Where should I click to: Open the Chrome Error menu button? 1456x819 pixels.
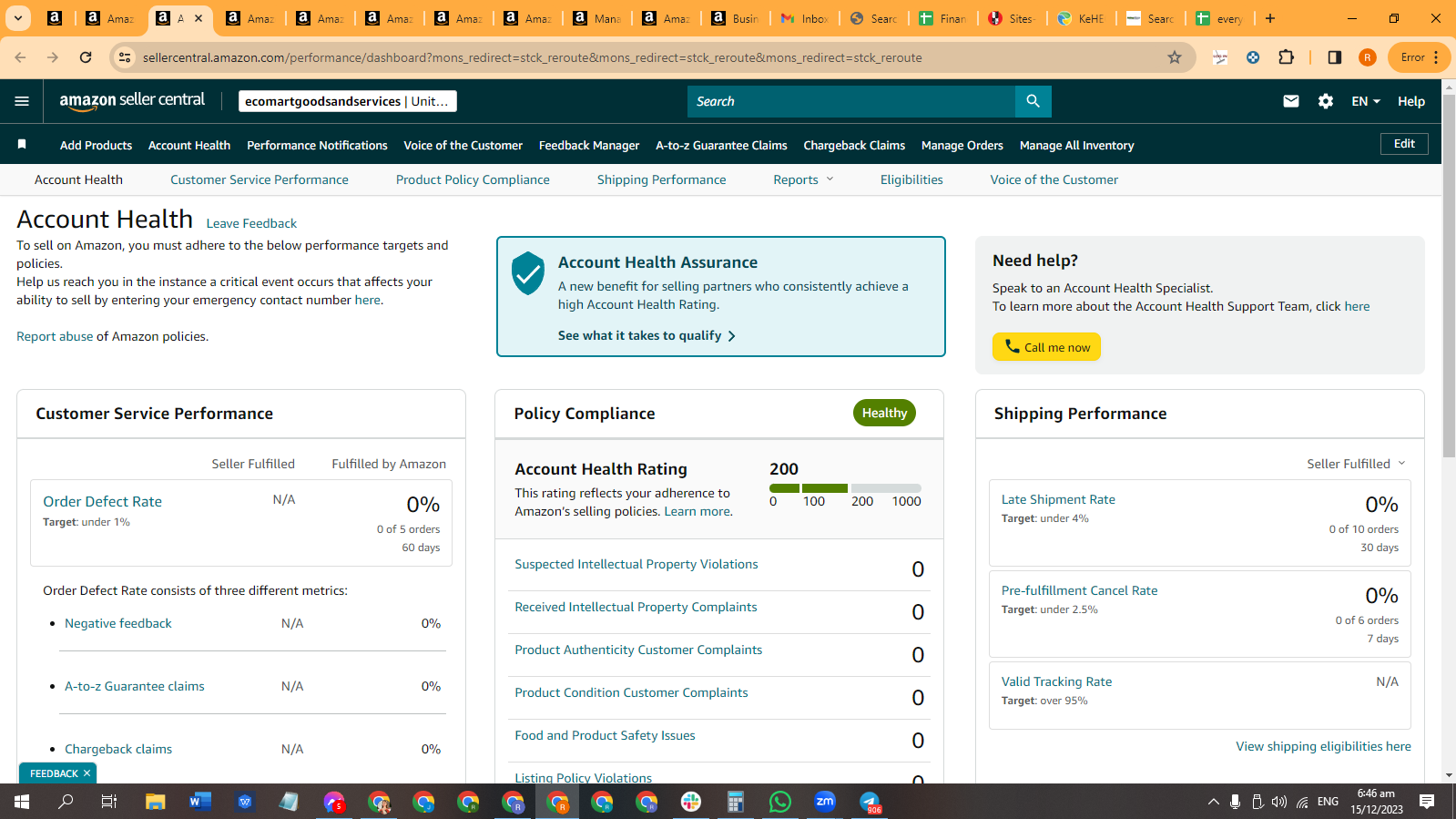click(1420, 57)
